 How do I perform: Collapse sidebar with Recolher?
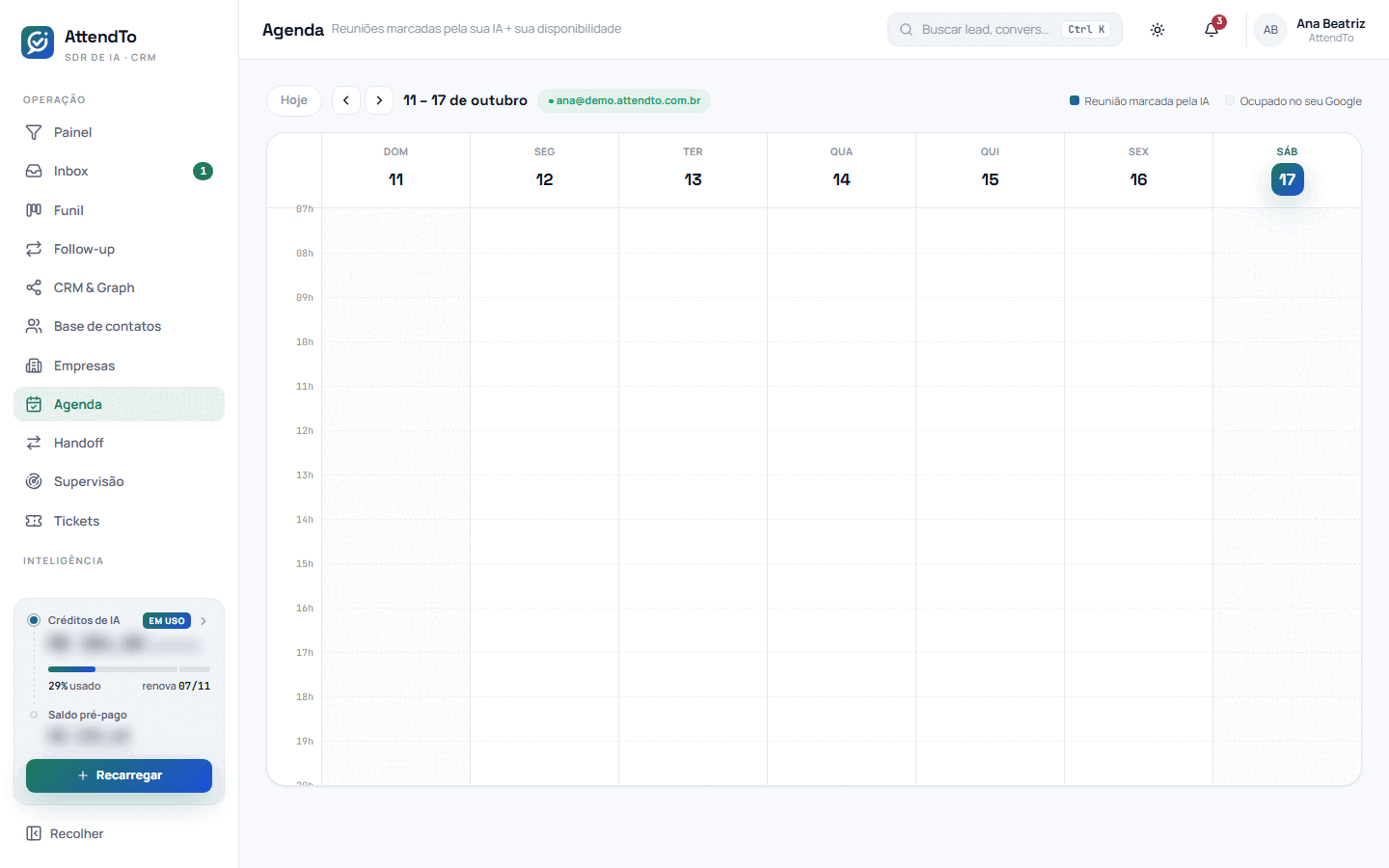pos(65,833)
